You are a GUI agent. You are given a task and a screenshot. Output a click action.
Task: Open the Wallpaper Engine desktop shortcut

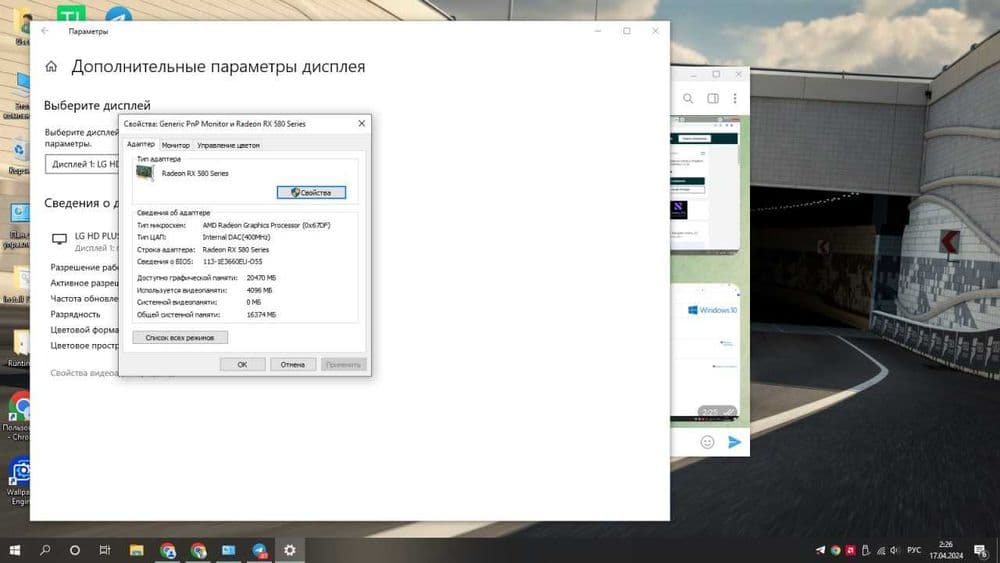click(x=18, y=481)
